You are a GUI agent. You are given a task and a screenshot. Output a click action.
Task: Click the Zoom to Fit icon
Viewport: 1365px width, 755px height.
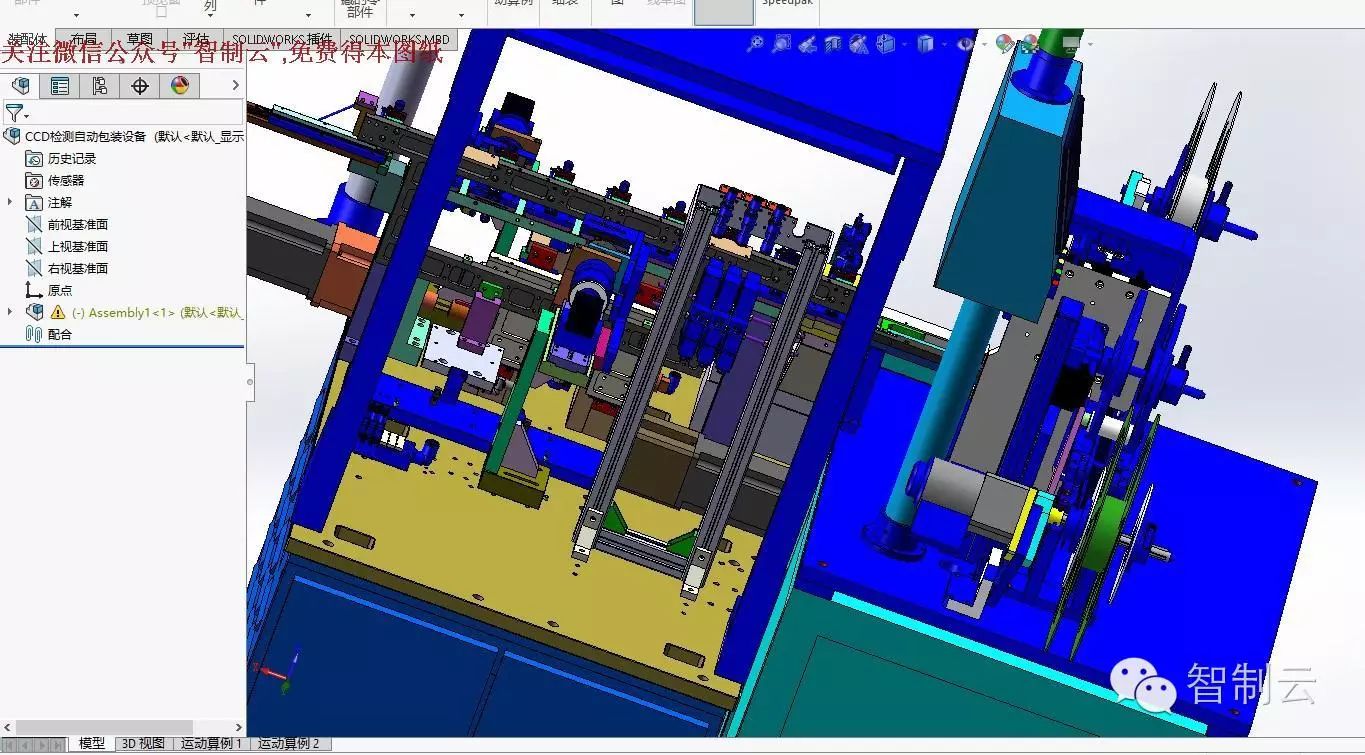(756, 43)
